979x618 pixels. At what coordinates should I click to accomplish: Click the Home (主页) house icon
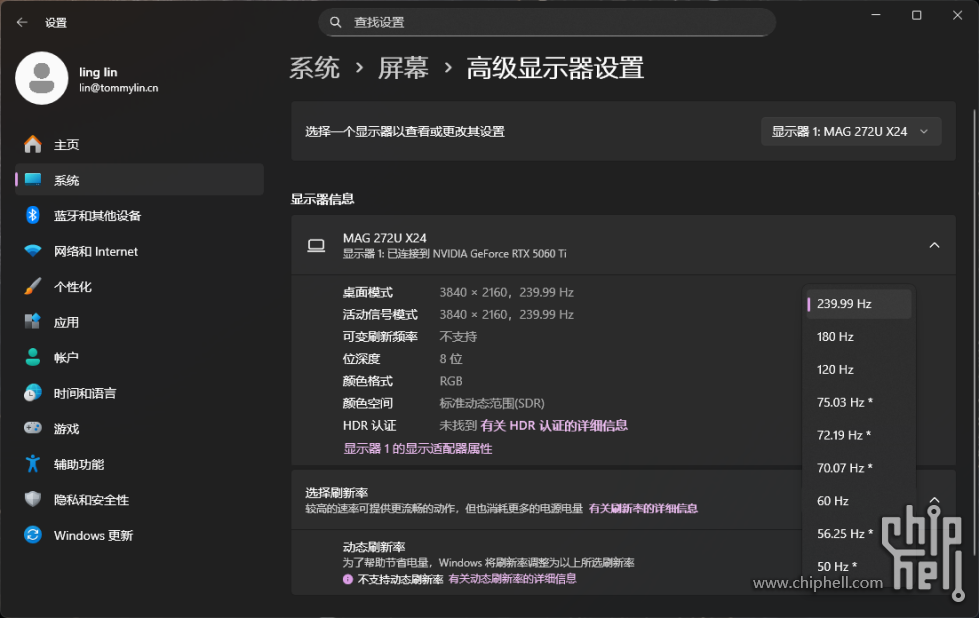33,145
